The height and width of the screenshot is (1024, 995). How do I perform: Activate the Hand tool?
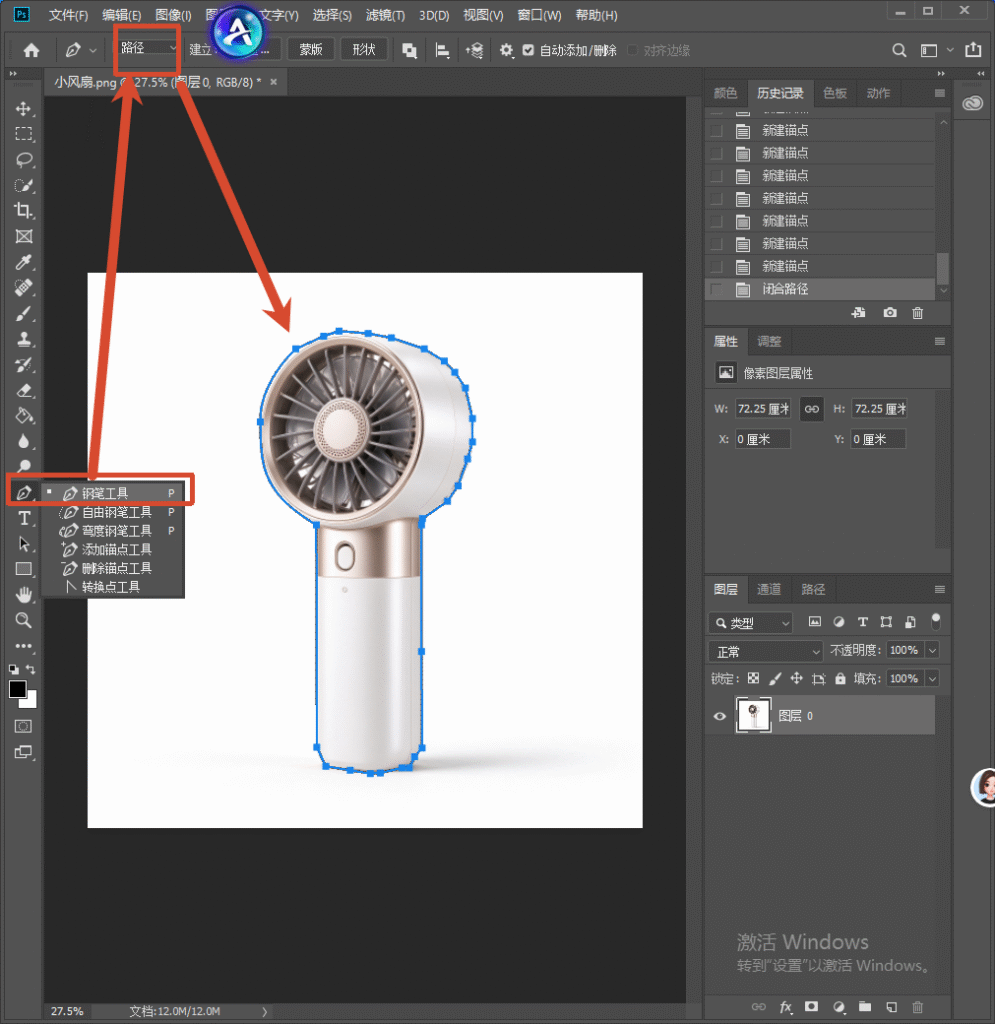24,594
